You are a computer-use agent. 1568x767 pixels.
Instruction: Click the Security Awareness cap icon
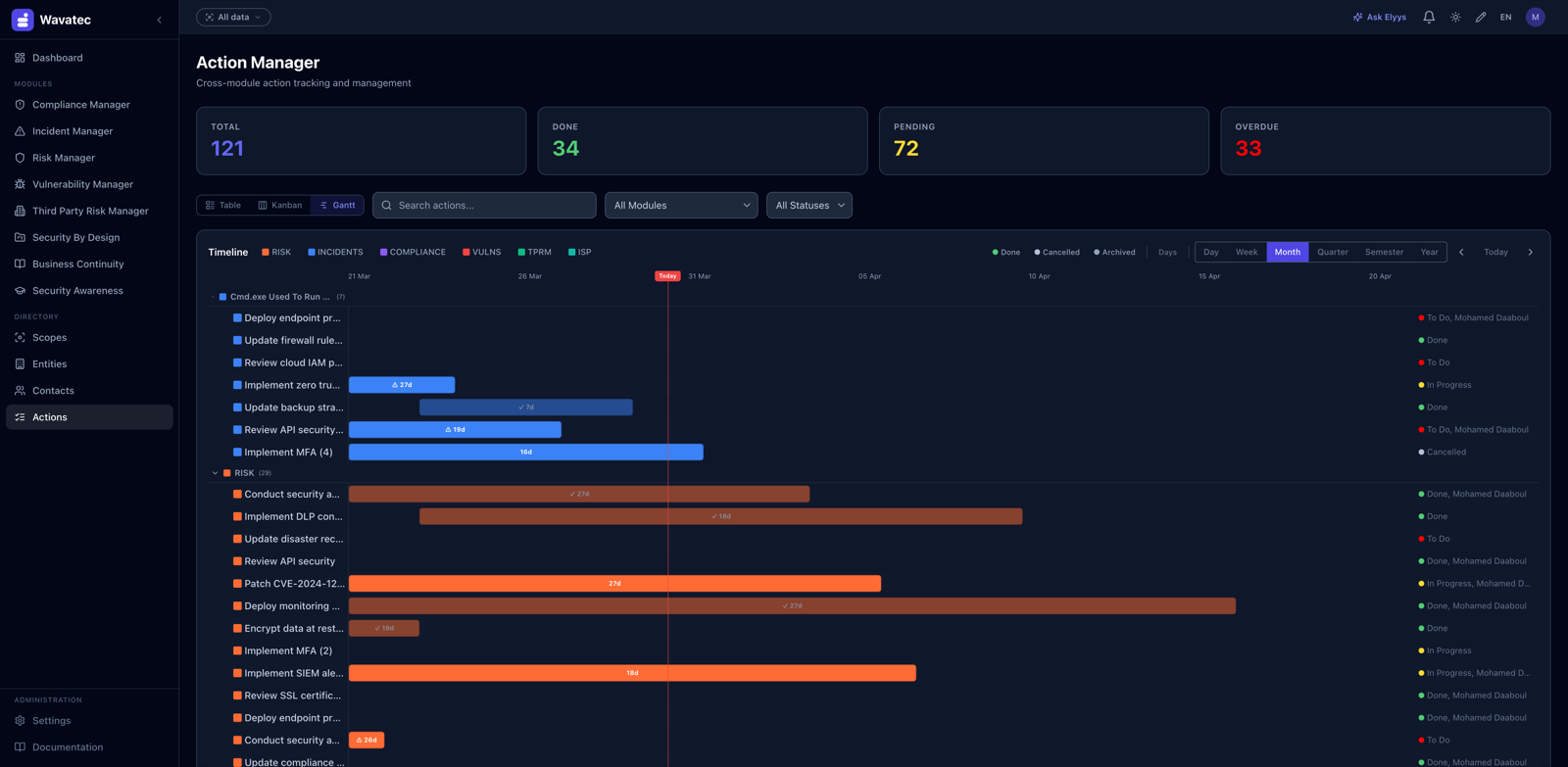coord(20,291)
